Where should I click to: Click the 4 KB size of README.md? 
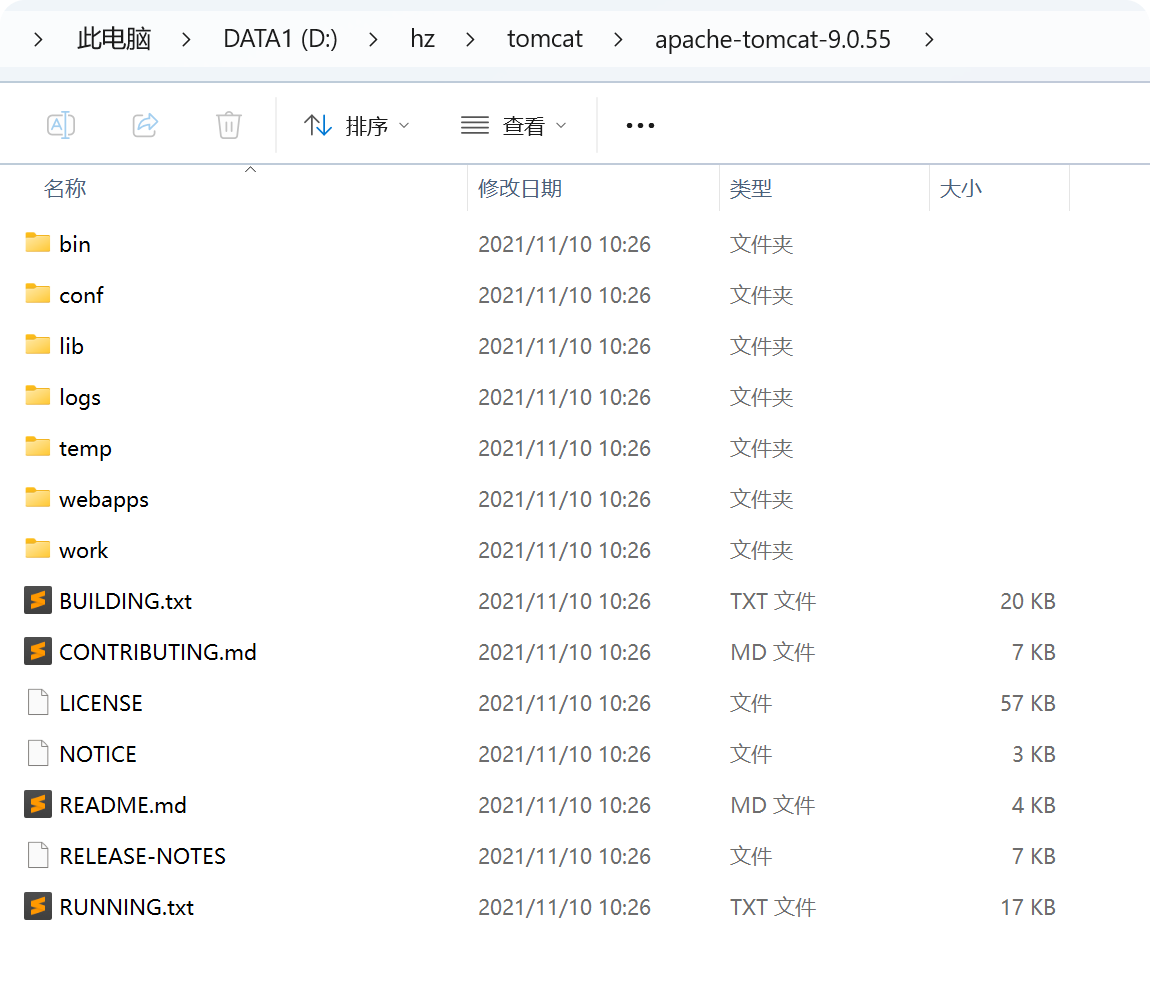(1033, 805)
